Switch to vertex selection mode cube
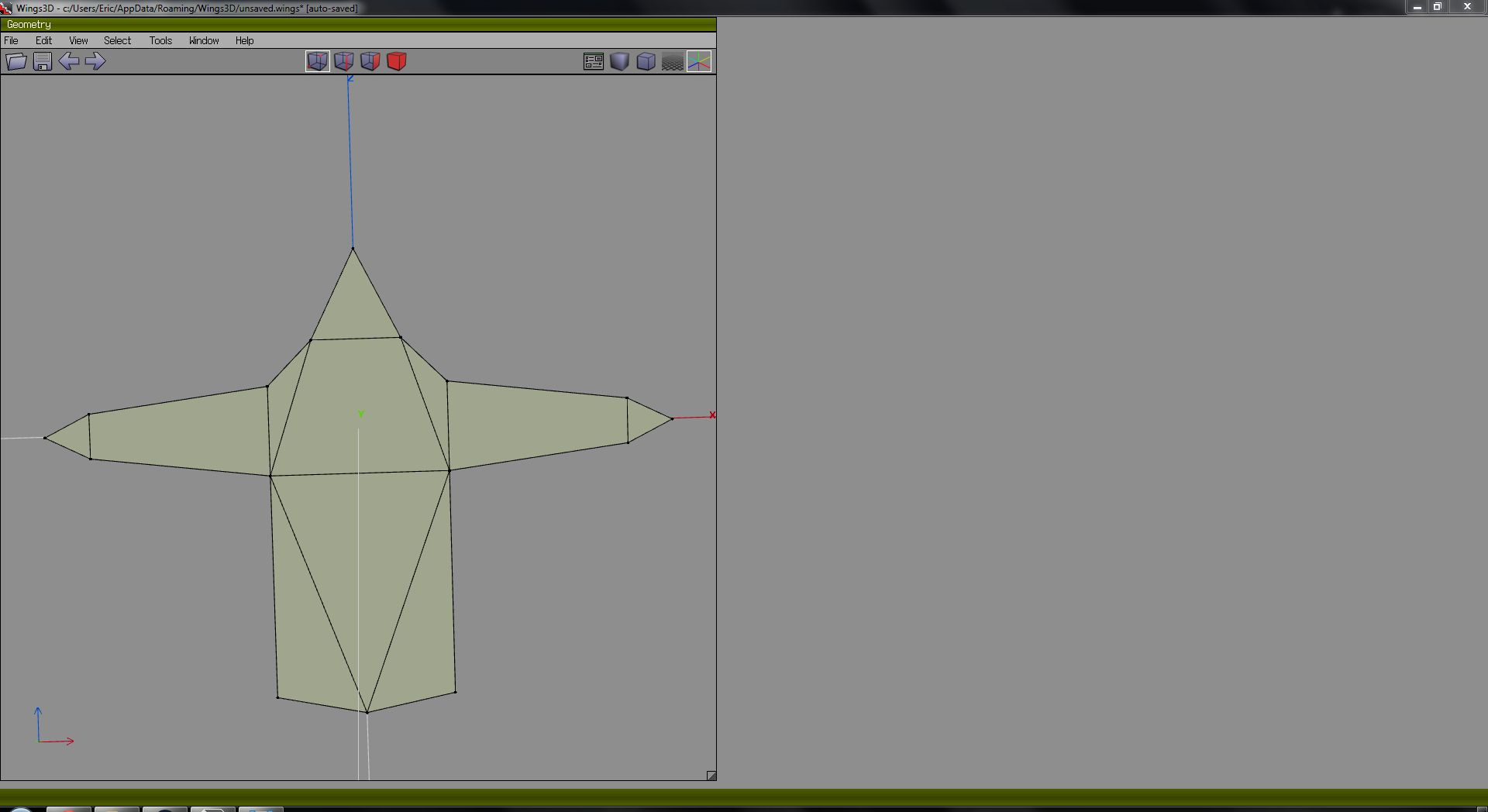The width and height of the screenshot is (1488, 812). [x=318, y=61]
